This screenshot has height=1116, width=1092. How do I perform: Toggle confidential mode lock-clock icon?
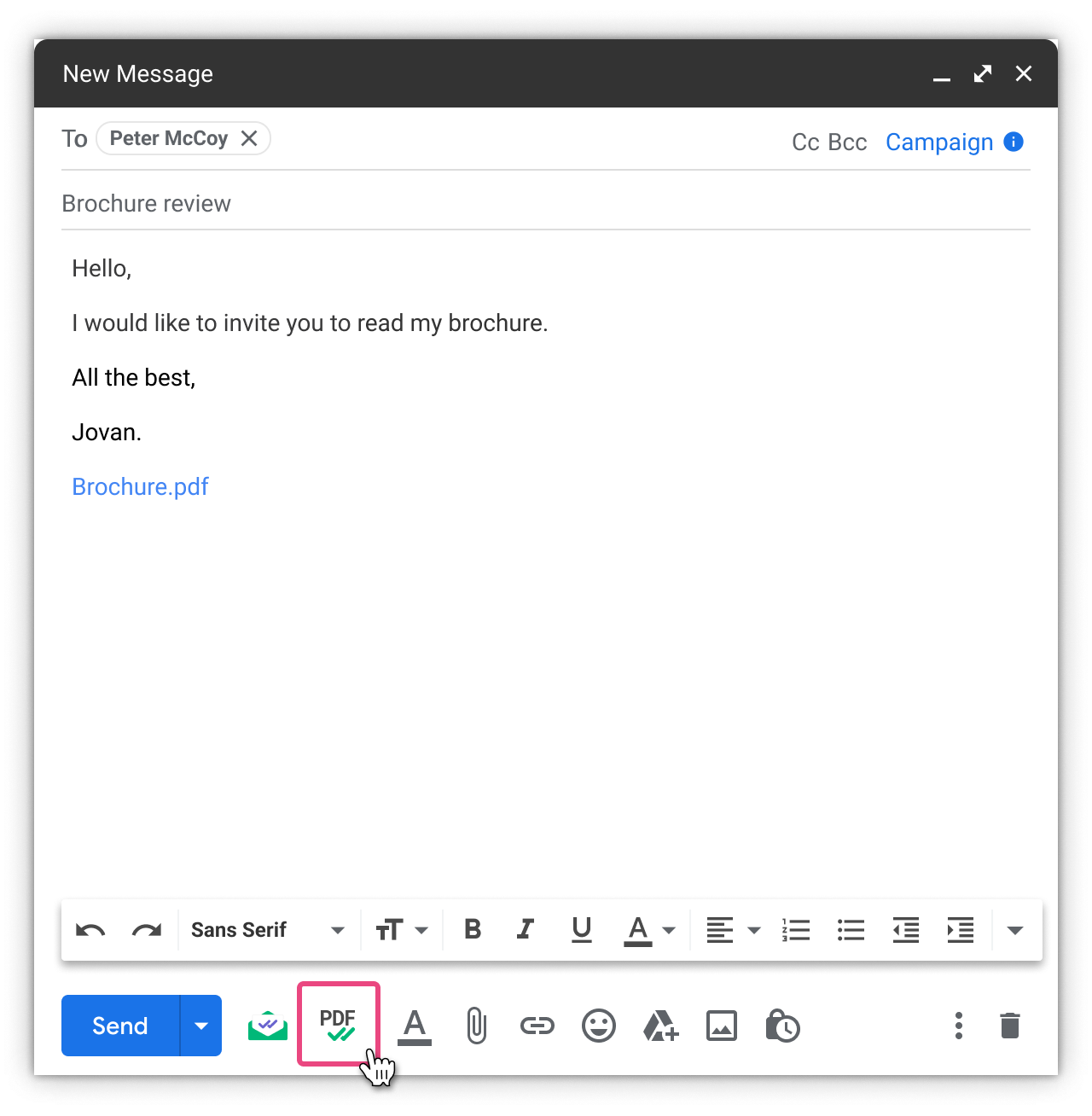[782, 1026]
